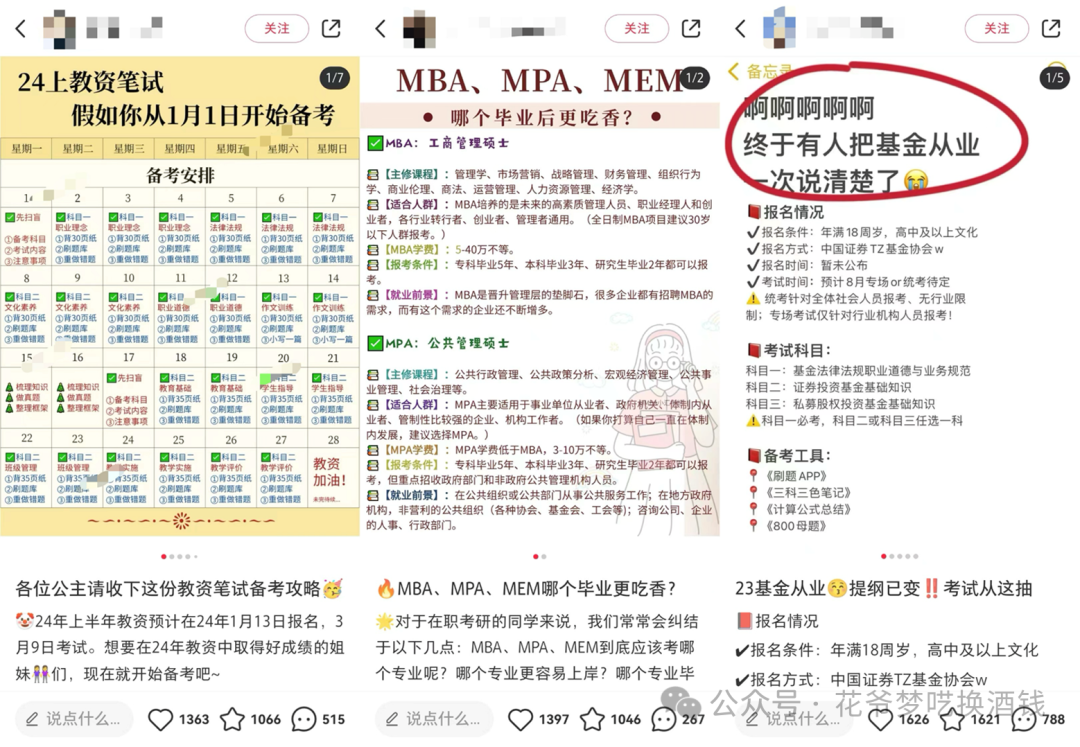Open the 267 comments on the MBA post
The image size is (1080, 747).
click(x=664, y=719)
